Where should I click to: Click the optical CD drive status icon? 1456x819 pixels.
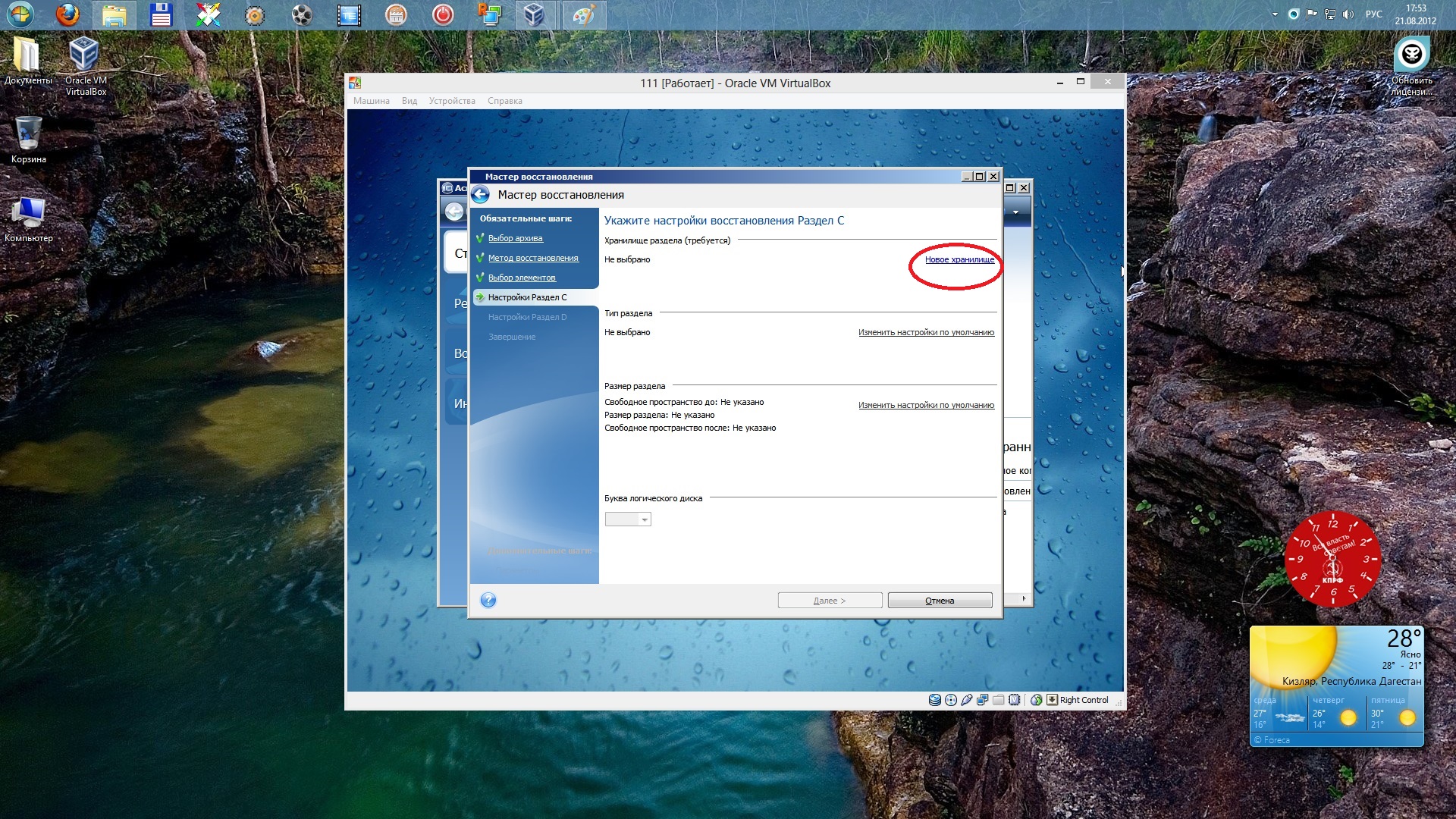[x=951, y=700]
